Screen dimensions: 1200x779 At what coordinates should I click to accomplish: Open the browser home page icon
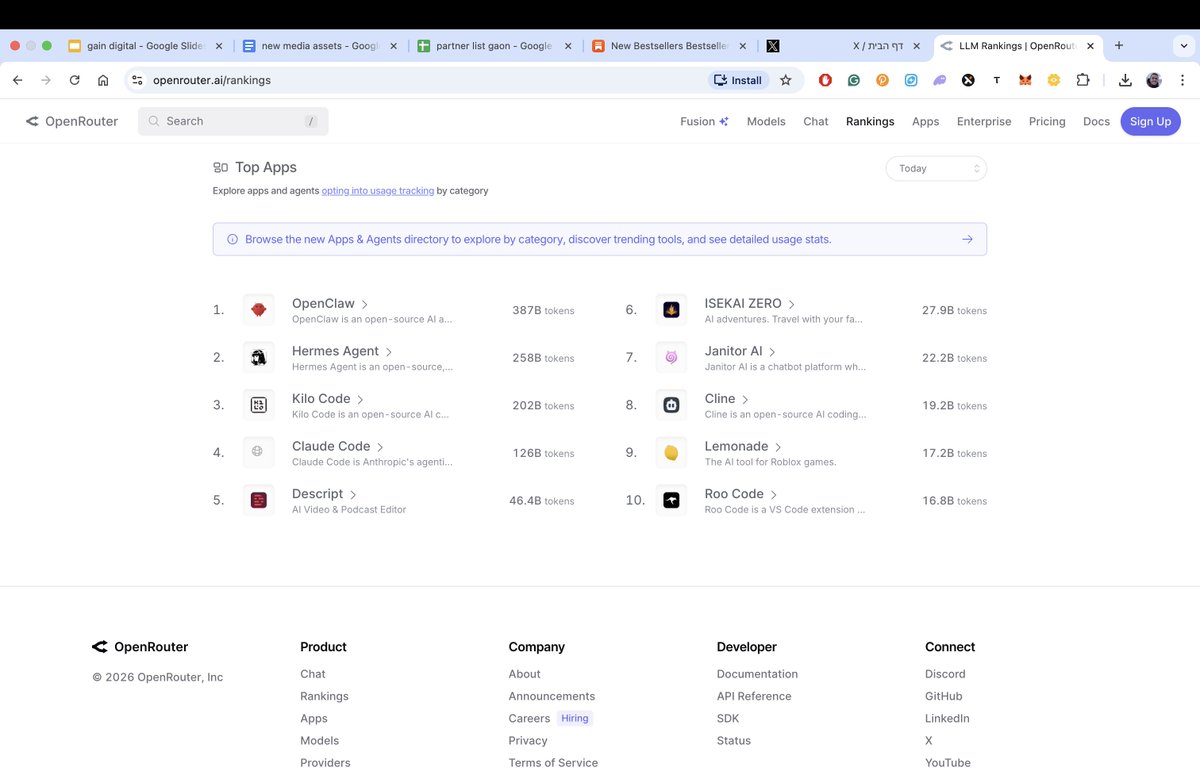coord(103,80)
